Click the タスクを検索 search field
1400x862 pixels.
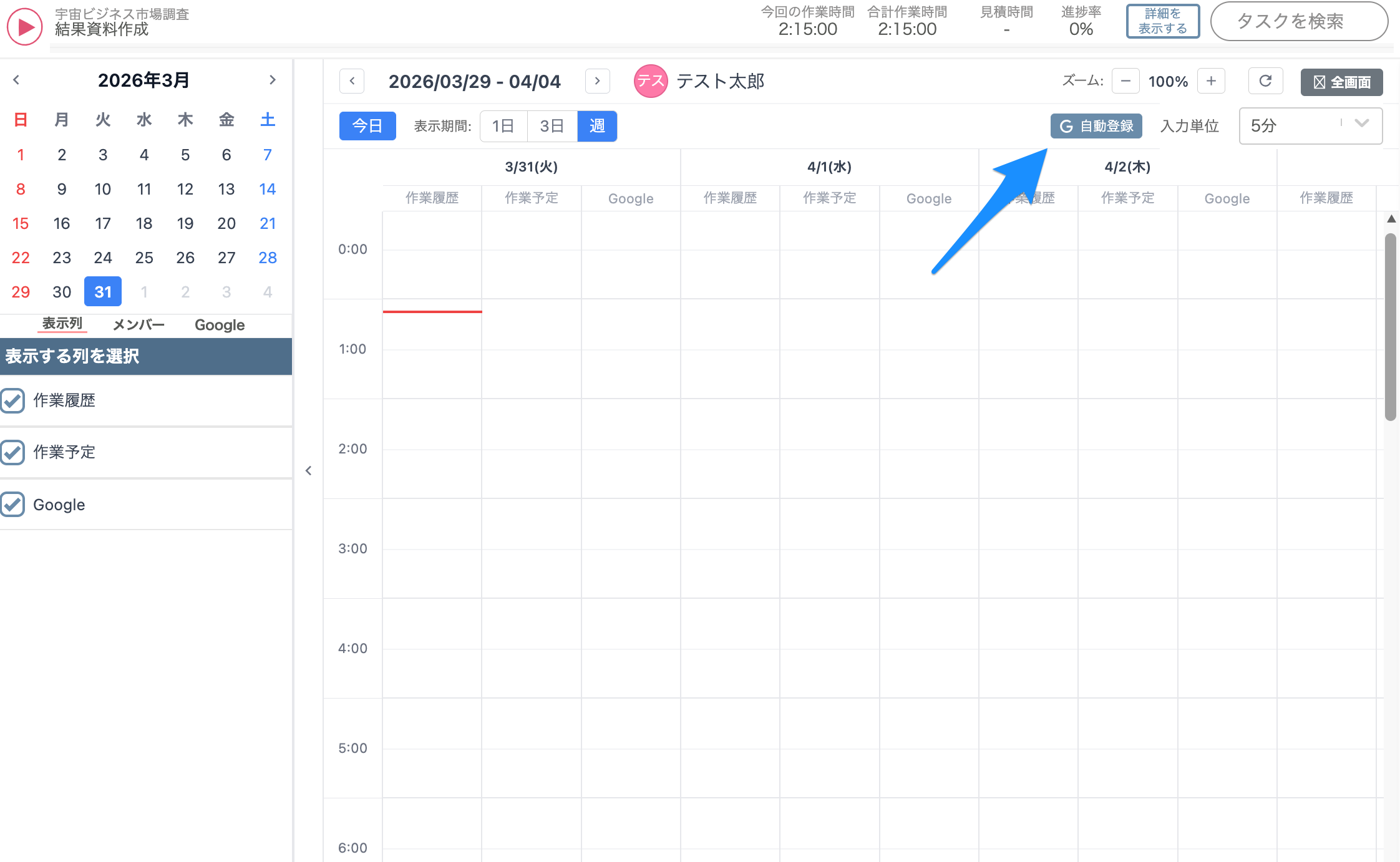[x=1298, y=21]
